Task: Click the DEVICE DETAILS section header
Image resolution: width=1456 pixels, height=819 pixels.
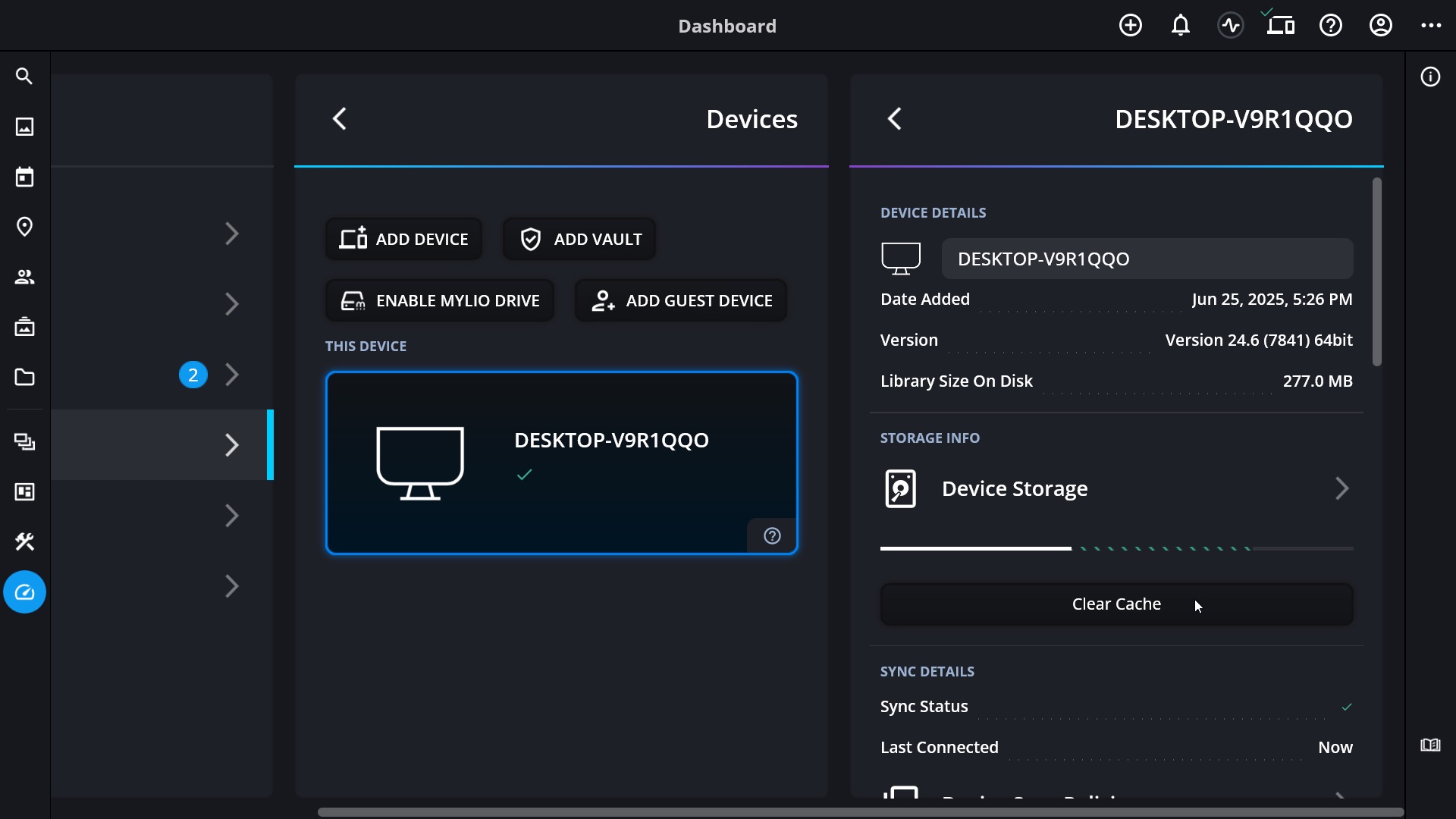Action: point(933,213)
